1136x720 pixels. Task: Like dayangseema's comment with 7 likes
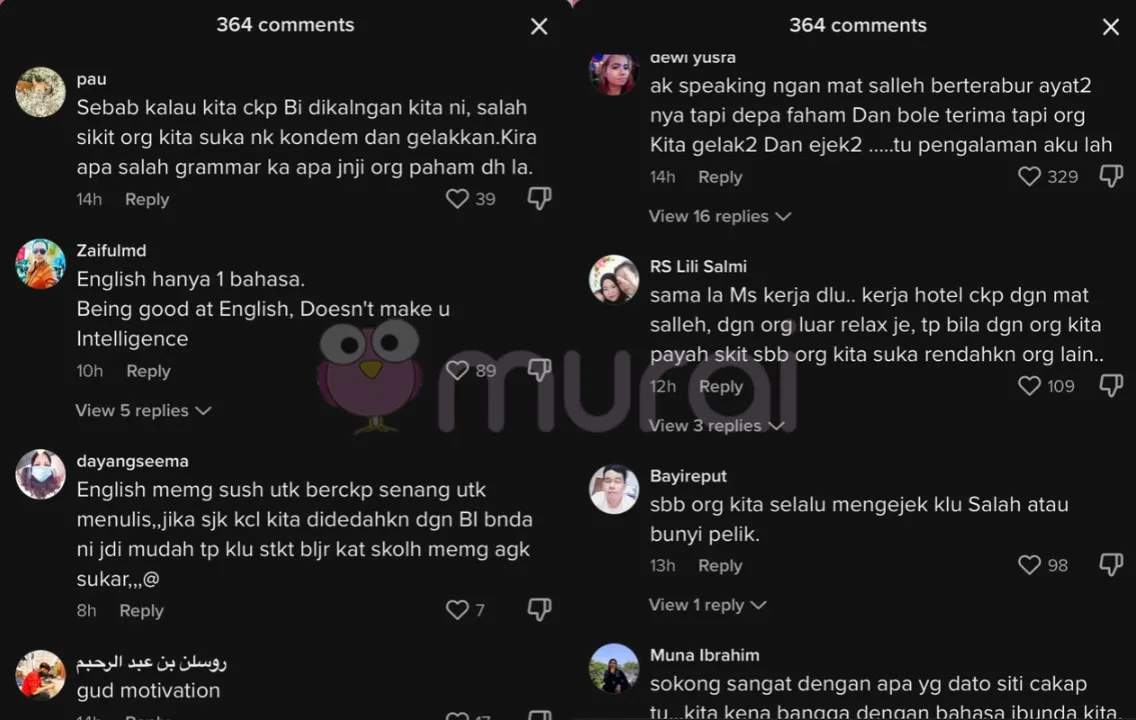click(x=457, y=610)
